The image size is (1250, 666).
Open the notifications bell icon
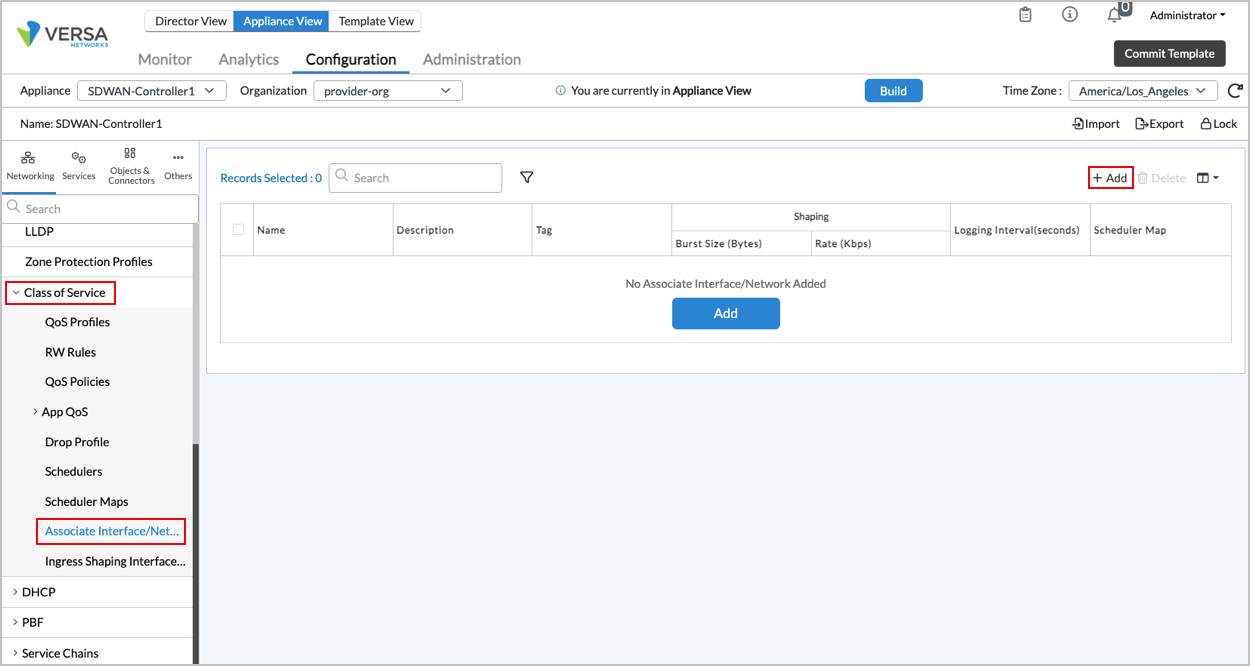[1114, 15]
